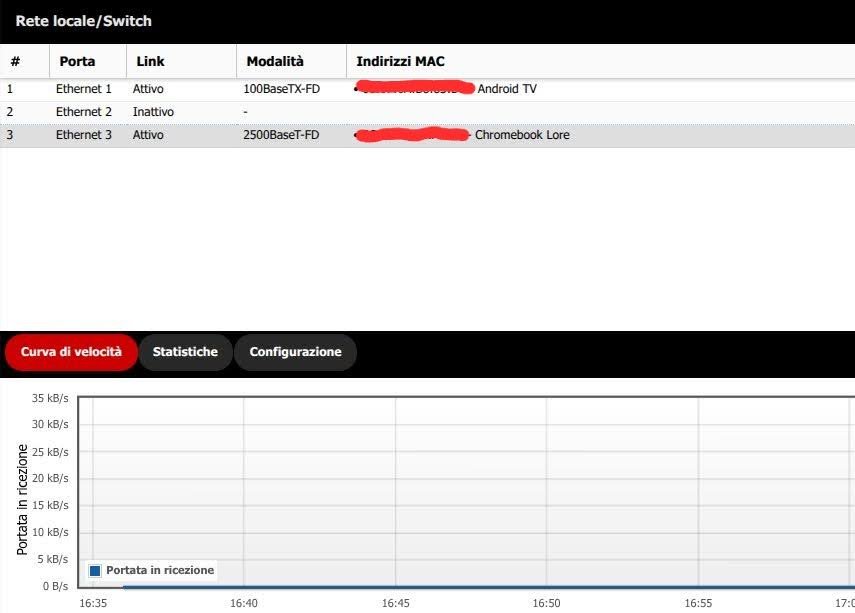Viewport: 855px width, 613px height.
Task: Click the 0 B/s axis label
Action: click(x=56, y=586)
